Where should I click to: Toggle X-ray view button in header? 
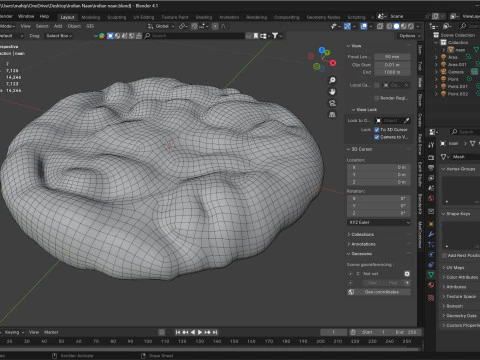pos(380,26)
